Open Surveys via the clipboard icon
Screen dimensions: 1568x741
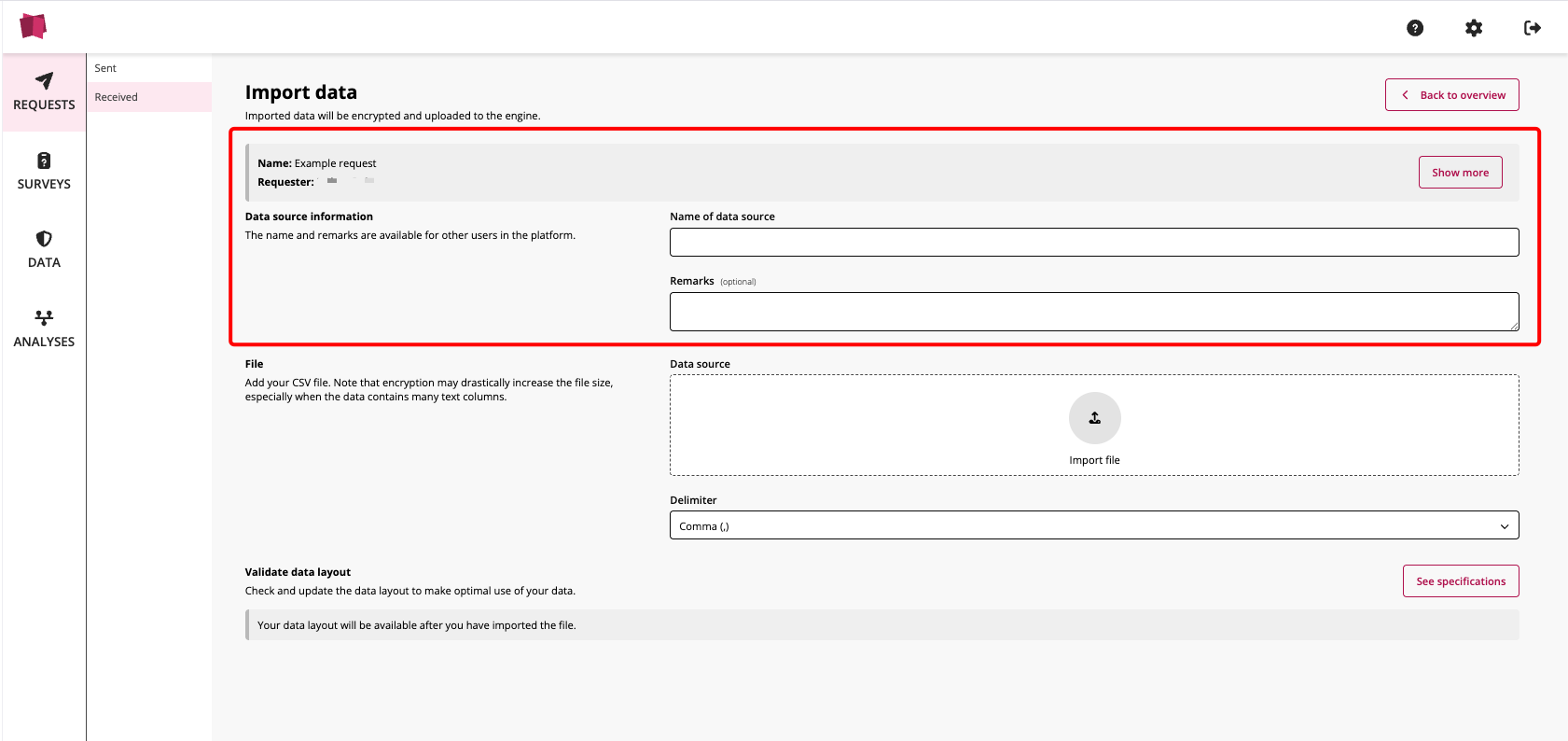44,161
